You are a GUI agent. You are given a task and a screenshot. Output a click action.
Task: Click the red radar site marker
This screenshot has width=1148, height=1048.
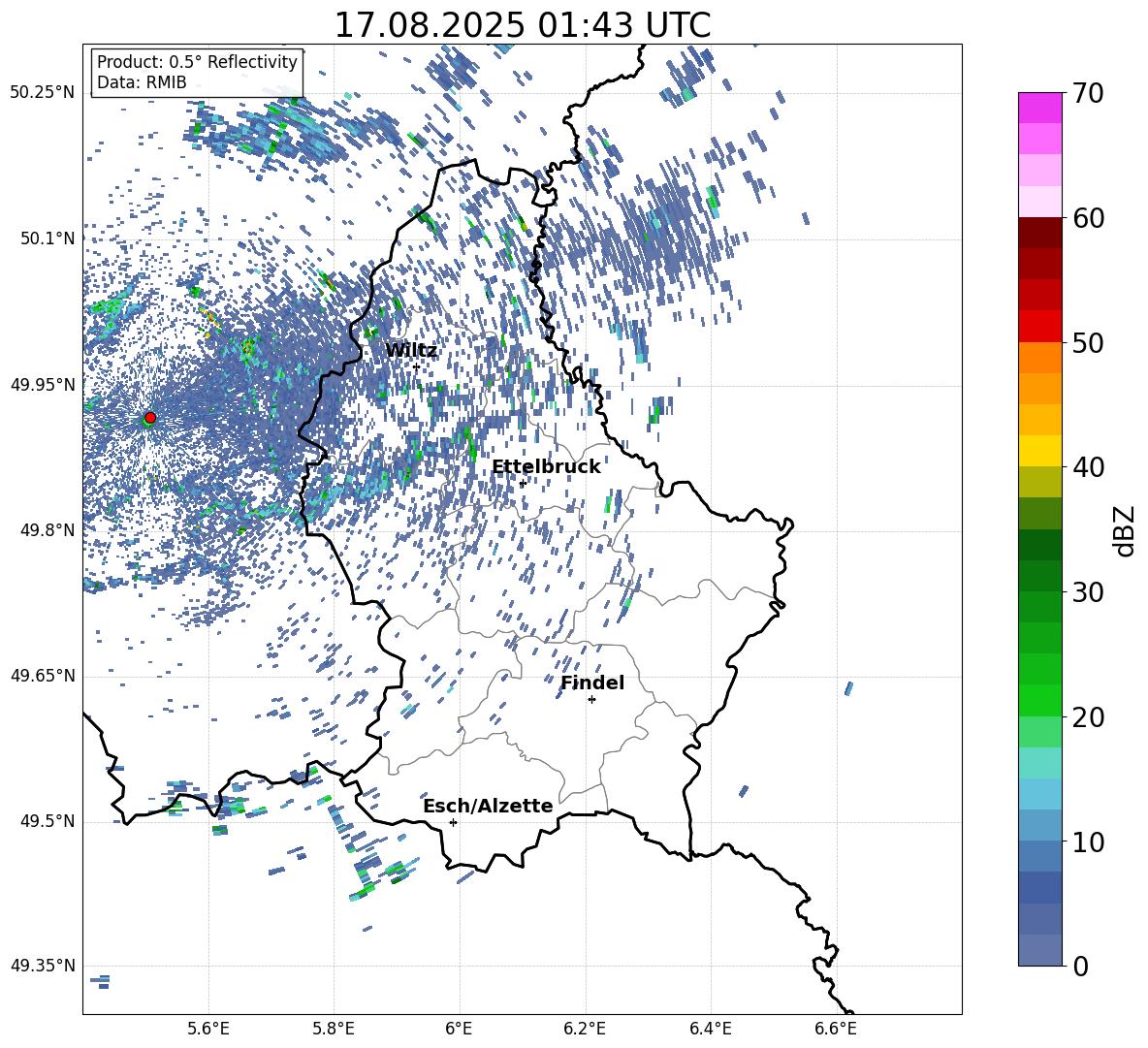[x=150, y=418]
